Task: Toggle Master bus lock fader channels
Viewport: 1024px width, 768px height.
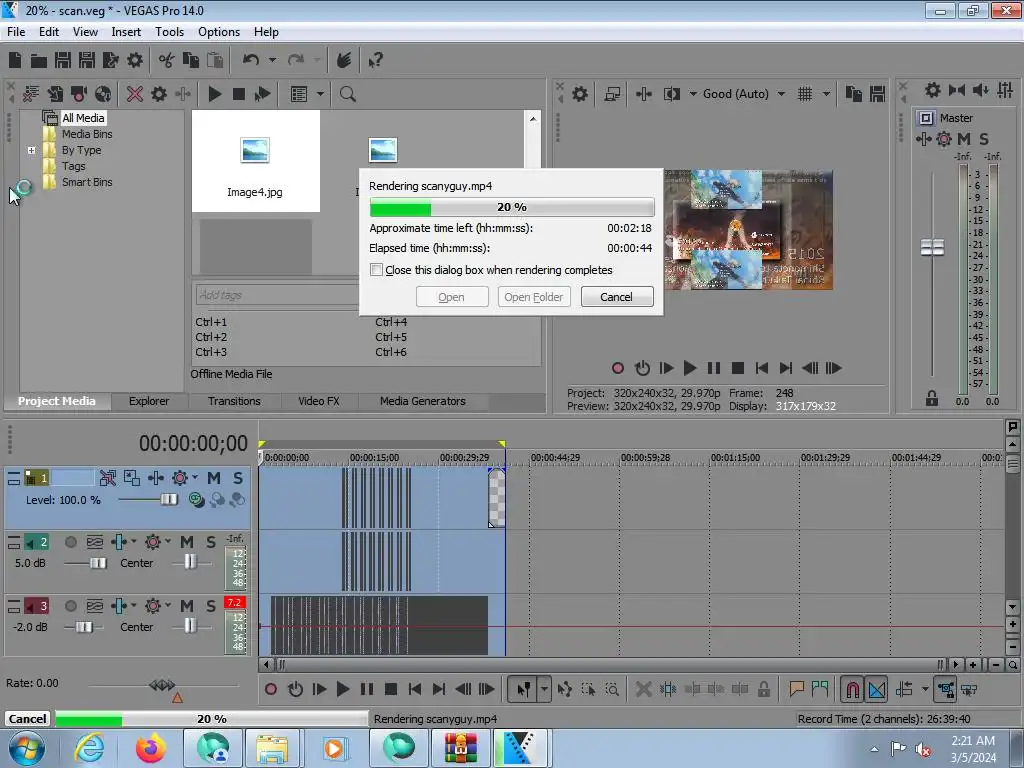Action: pyautogui.click(x=932, y=398)
